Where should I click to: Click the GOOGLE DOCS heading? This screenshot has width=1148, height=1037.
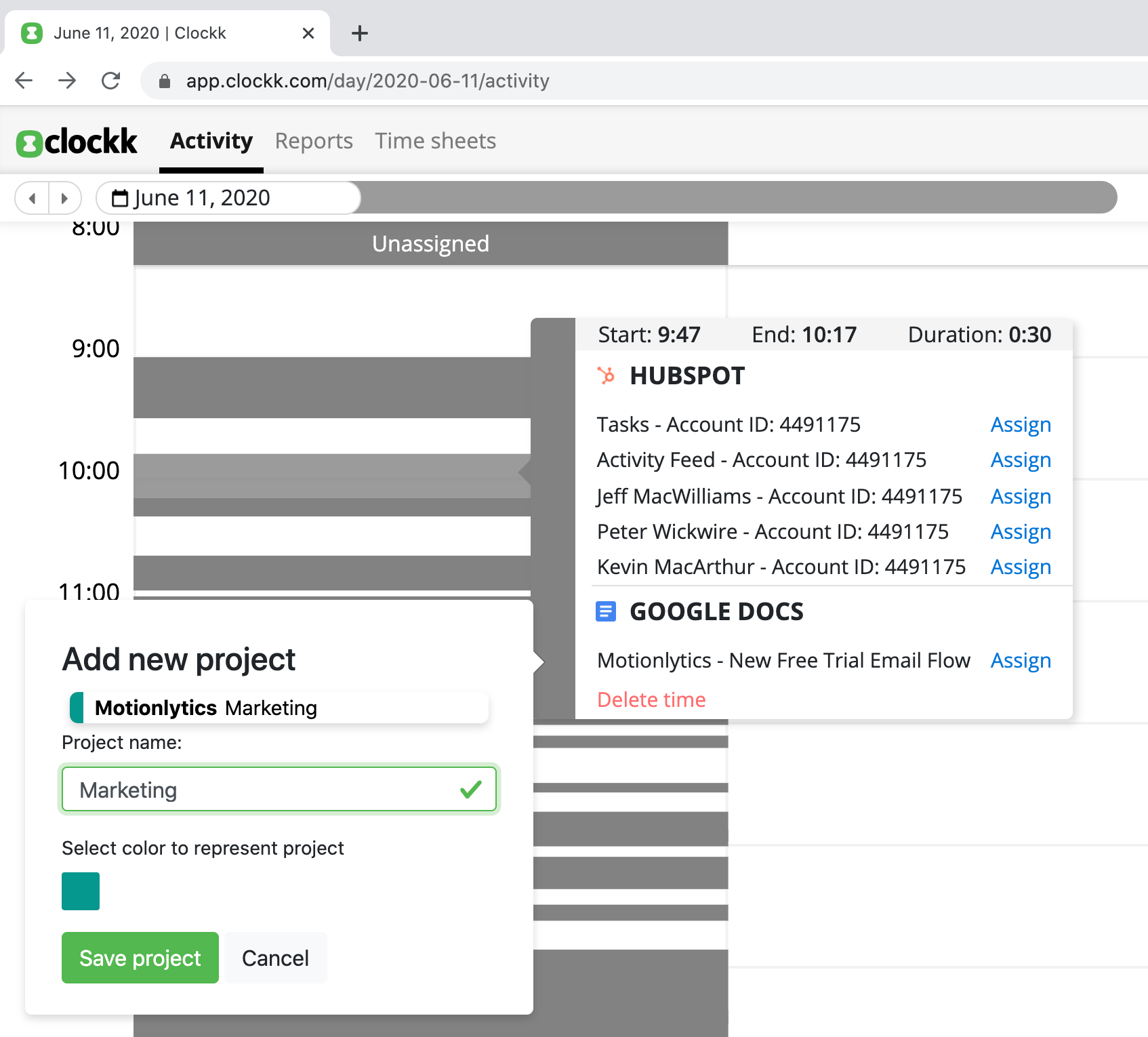[716, 611]
